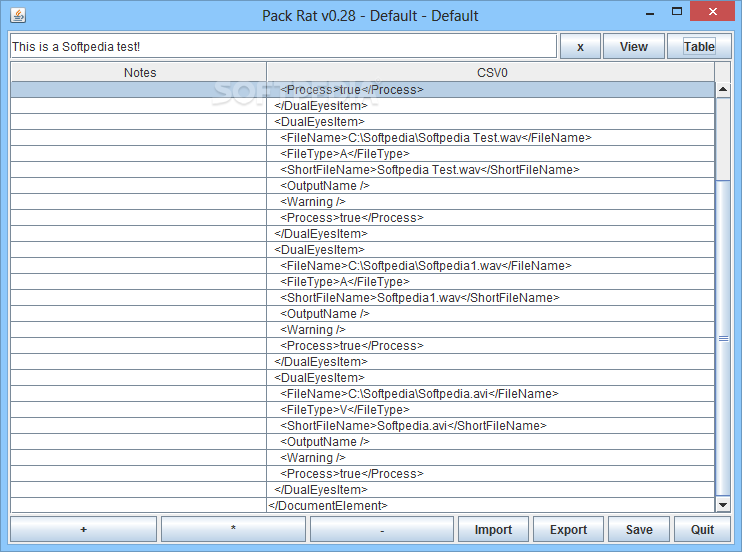Select the FileType V row
Screen dimensions: 742x552
tap(362, 410)
